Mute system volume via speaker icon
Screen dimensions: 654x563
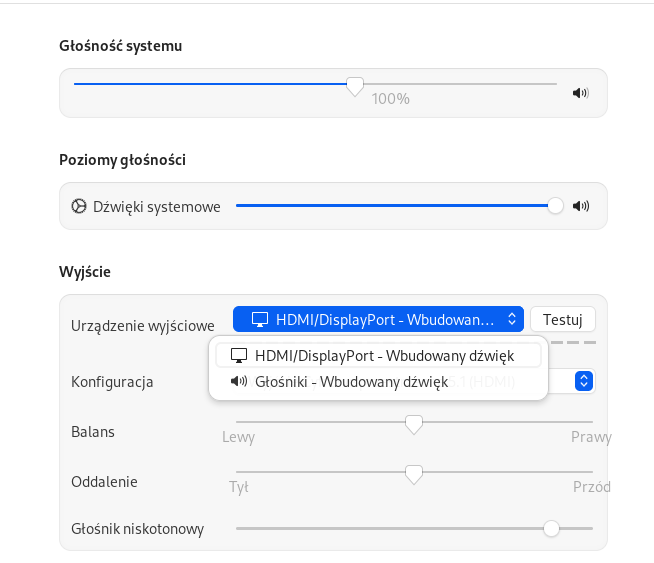tap(581, 93)
